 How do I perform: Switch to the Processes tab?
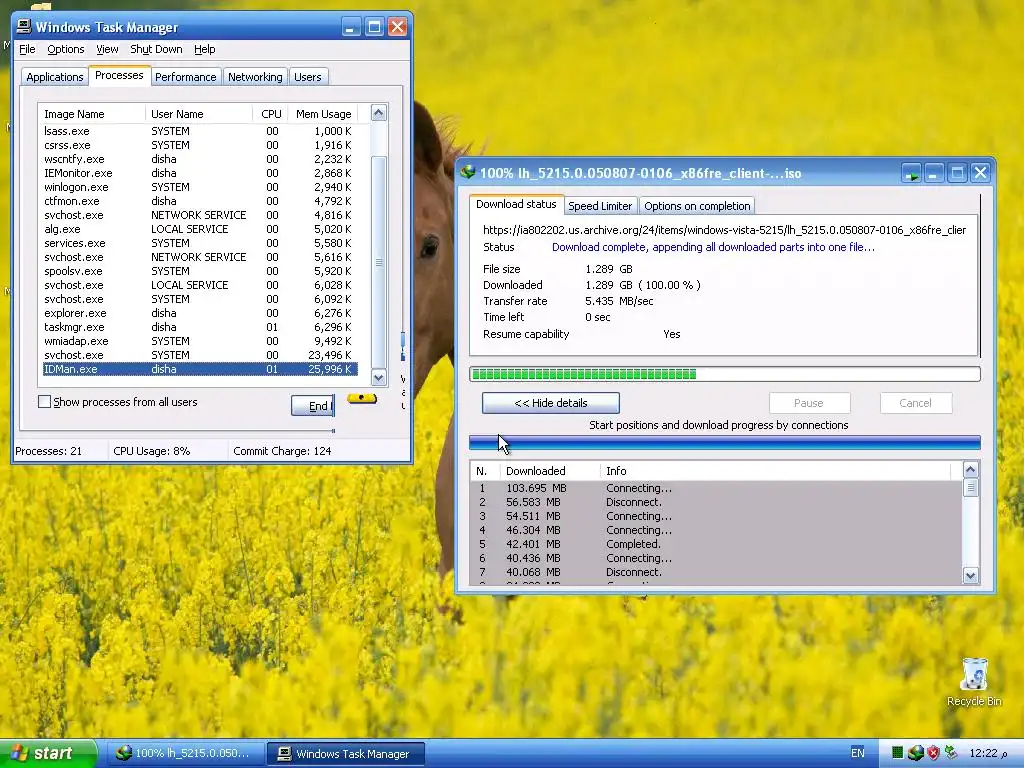point(119,75)
